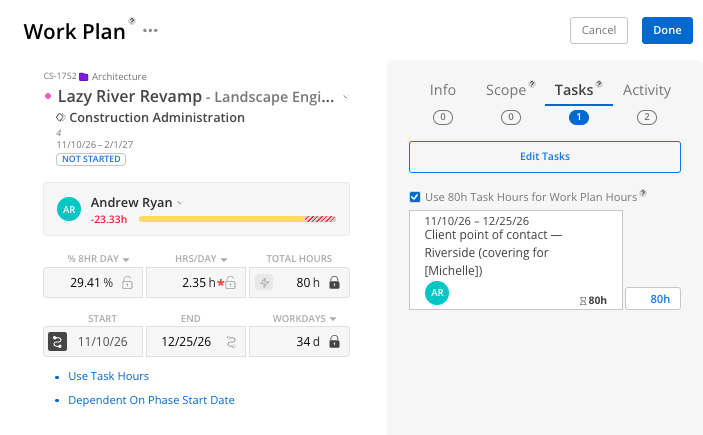The width and height of the screenshot is (703, 435).
Task: Open the WORKDAYS dropdown
Action: coord(333,319)
